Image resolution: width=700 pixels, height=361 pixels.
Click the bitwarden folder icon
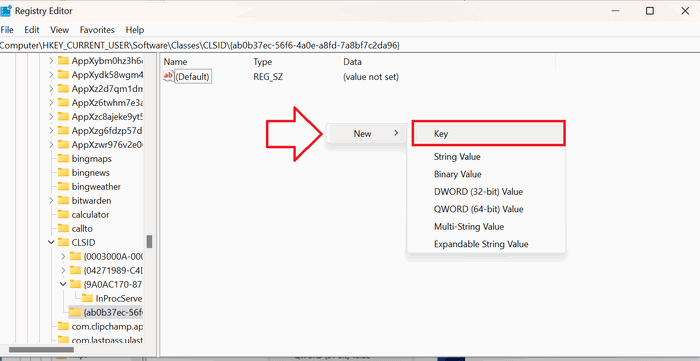(63, 200)
